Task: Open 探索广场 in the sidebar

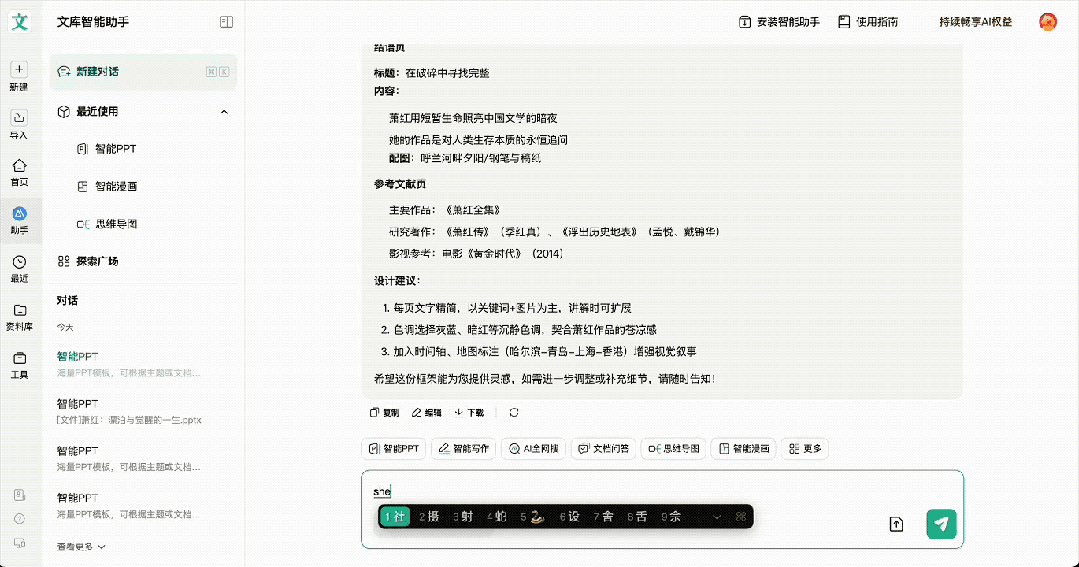Action: 88,261
